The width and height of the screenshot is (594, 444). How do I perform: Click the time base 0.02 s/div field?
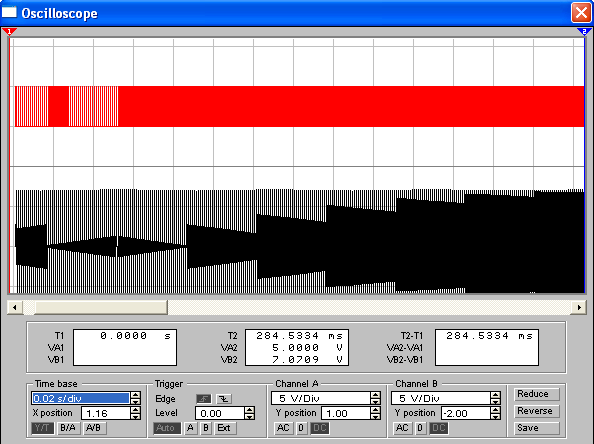click(x=81, y=398)
